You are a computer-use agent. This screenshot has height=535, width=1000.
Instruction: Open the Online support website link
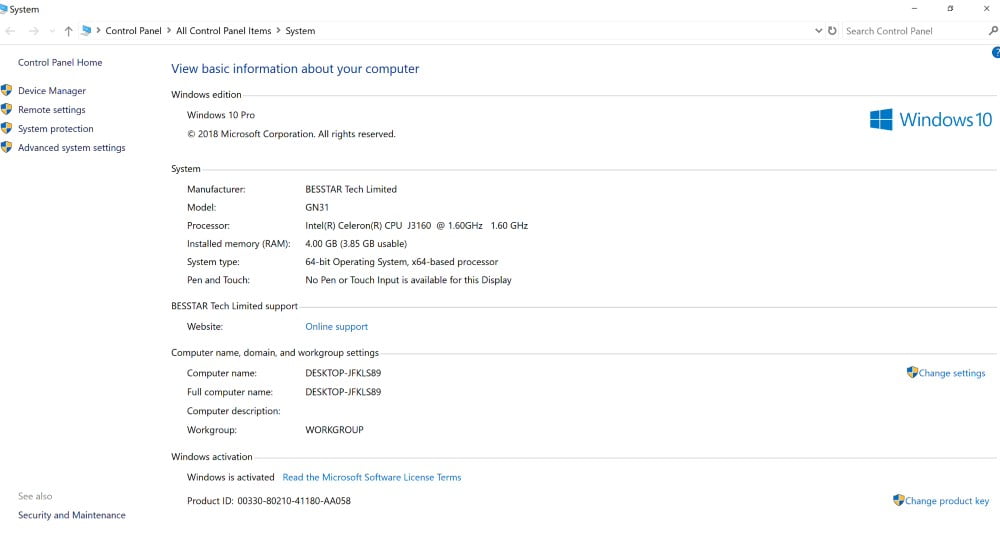tap(336, 326)
